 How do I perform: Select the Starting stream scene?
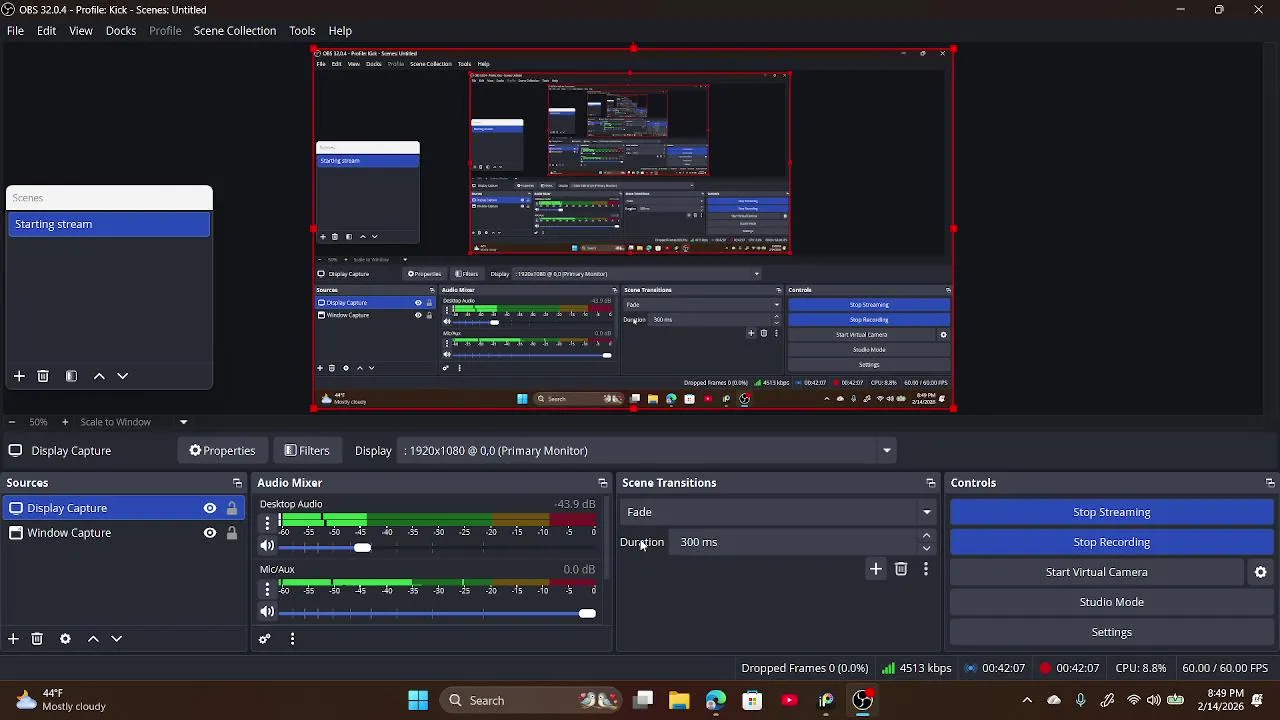[109, 224]
